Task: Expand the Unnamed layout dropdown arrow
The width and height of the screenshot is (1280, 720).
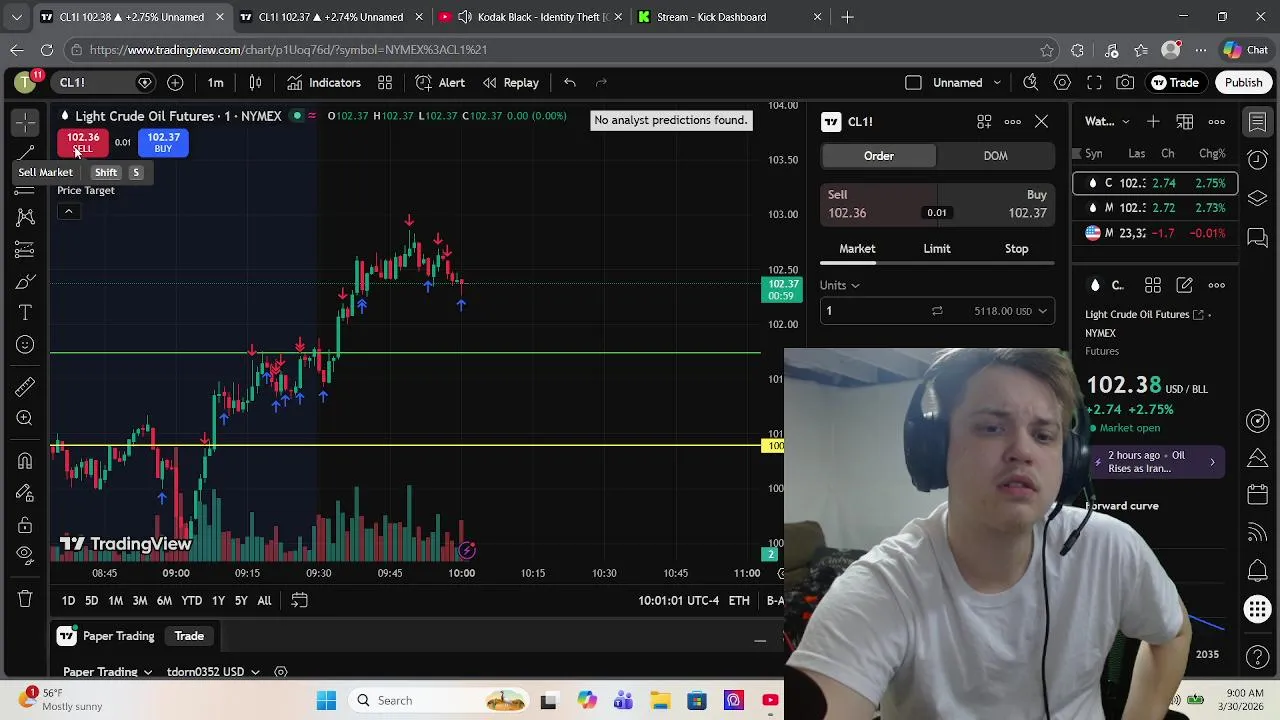Action: pos(995,83)
